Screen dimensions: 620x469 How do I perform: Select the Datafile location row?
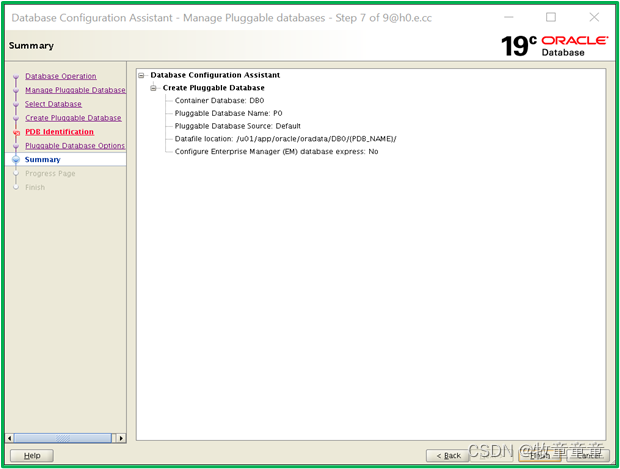click(285, 139)
